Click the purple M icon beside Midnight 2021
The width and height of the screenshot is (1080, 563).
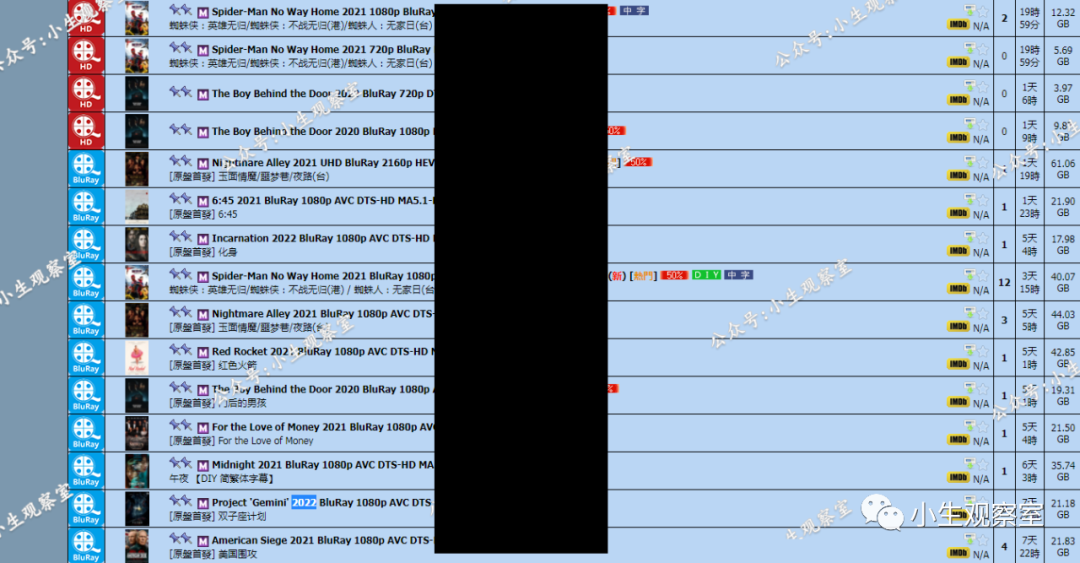click(202, 466)
